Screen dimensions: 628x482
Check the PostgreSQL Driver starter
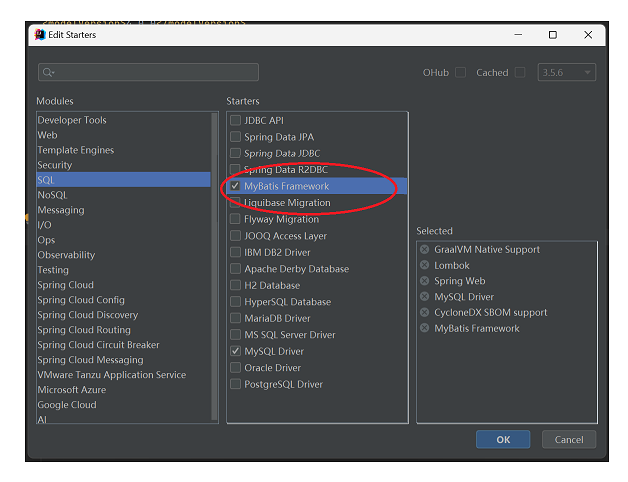(x=236, y=384)
